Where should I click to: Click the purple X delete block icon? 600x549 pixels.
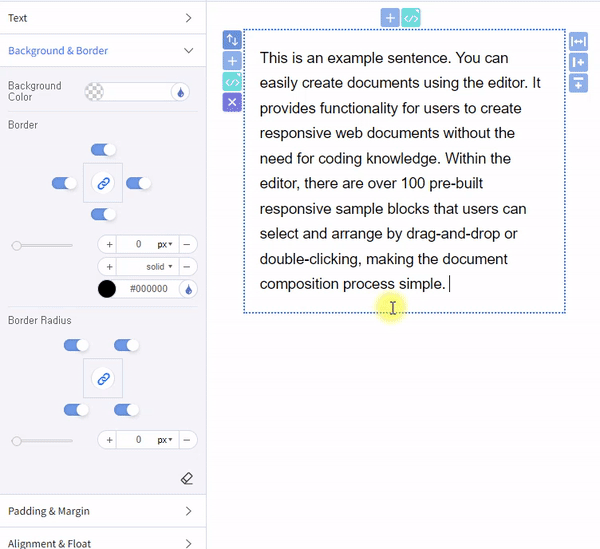tap(232, 102)
